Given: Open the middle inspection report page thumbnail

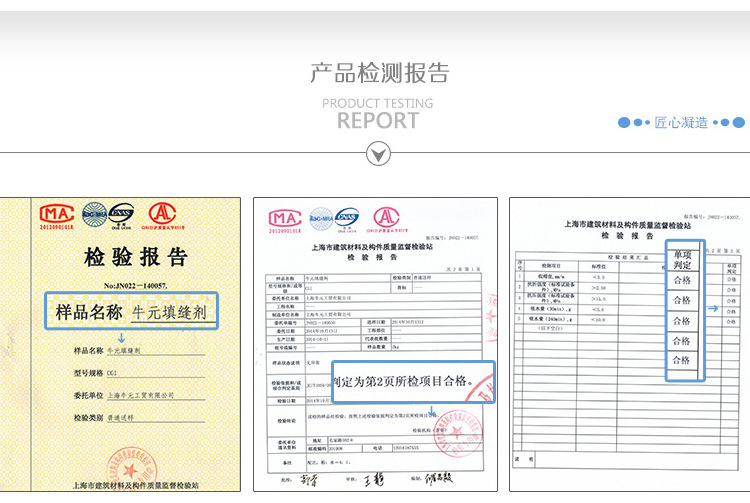Looking at the screenshot, I should pyautogui.click(x=375, y=344).
